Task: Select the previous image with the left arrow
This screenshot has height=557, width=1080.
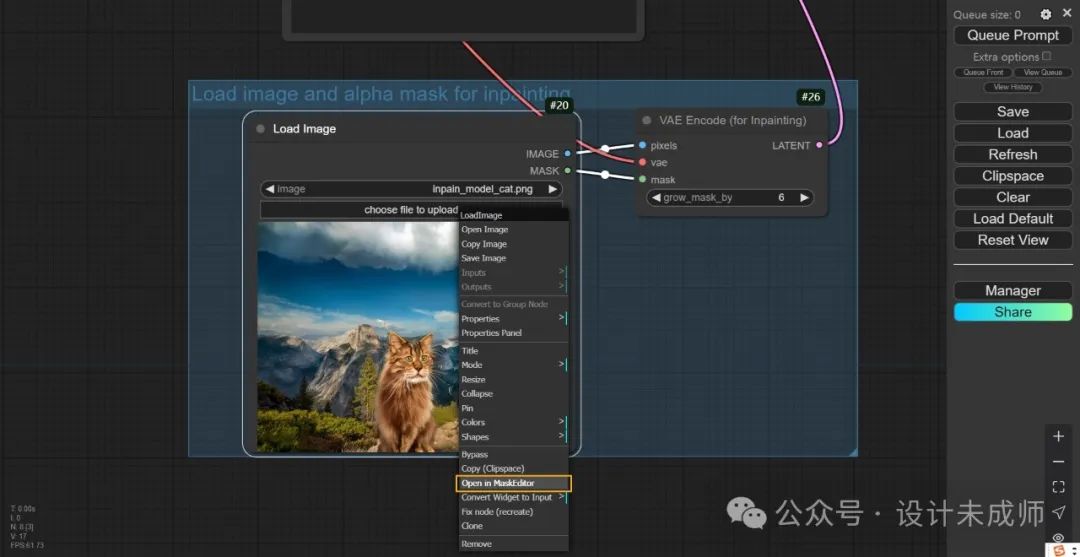Action: point(269,189)
